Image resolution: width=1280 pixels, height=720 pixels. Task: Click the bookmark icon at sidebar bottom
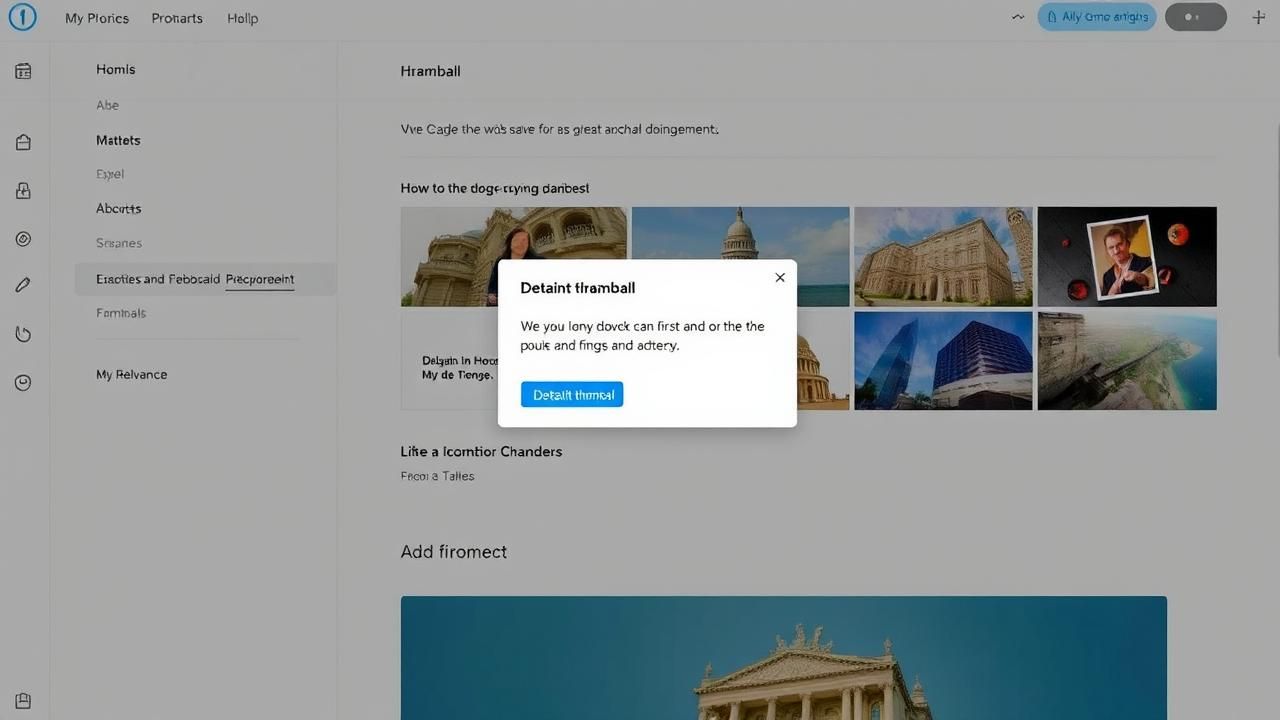click(x=23, y=701)
